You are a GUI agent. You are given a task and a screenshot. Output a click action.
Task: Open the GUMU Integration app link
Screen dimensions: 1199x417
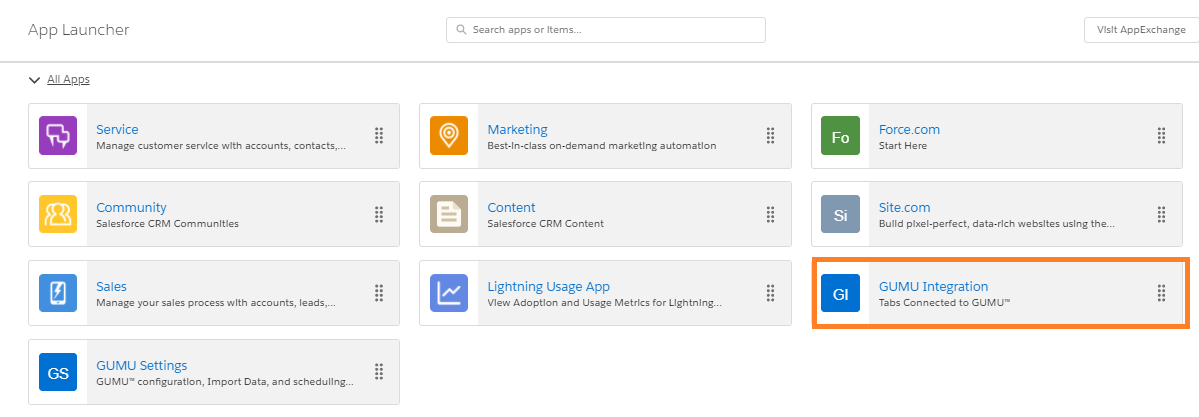pos(934,286)
